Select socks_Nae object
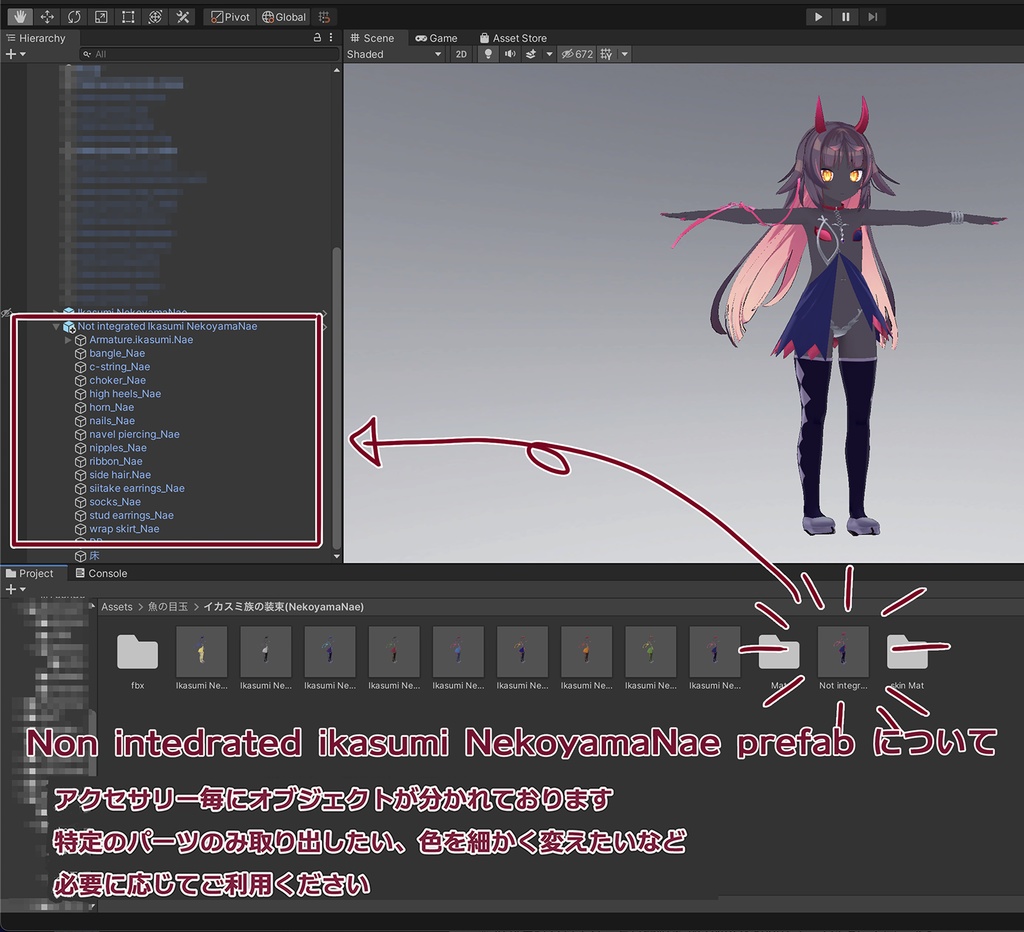Image resolution: width=1024 pixels, height=932 pixels. click(115, 502)
